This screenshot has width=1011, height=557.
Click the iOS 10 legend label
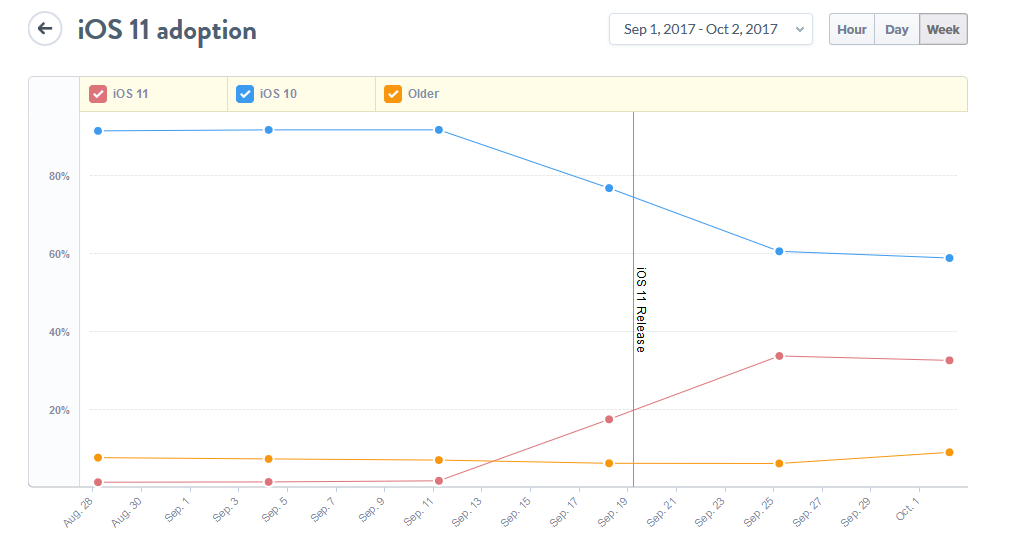(x=278, y=94)
